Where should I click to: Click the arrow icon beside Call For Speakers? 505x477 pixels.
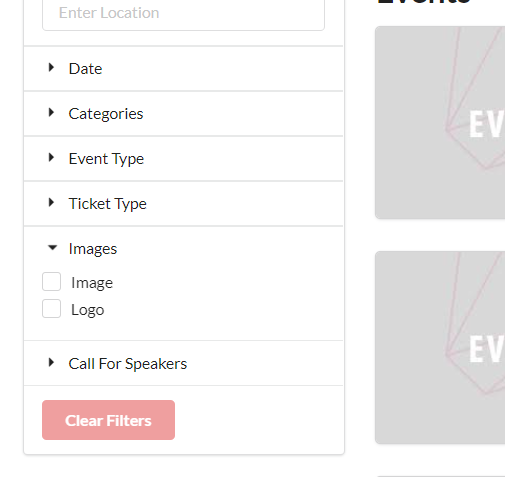tap(51, 363)
